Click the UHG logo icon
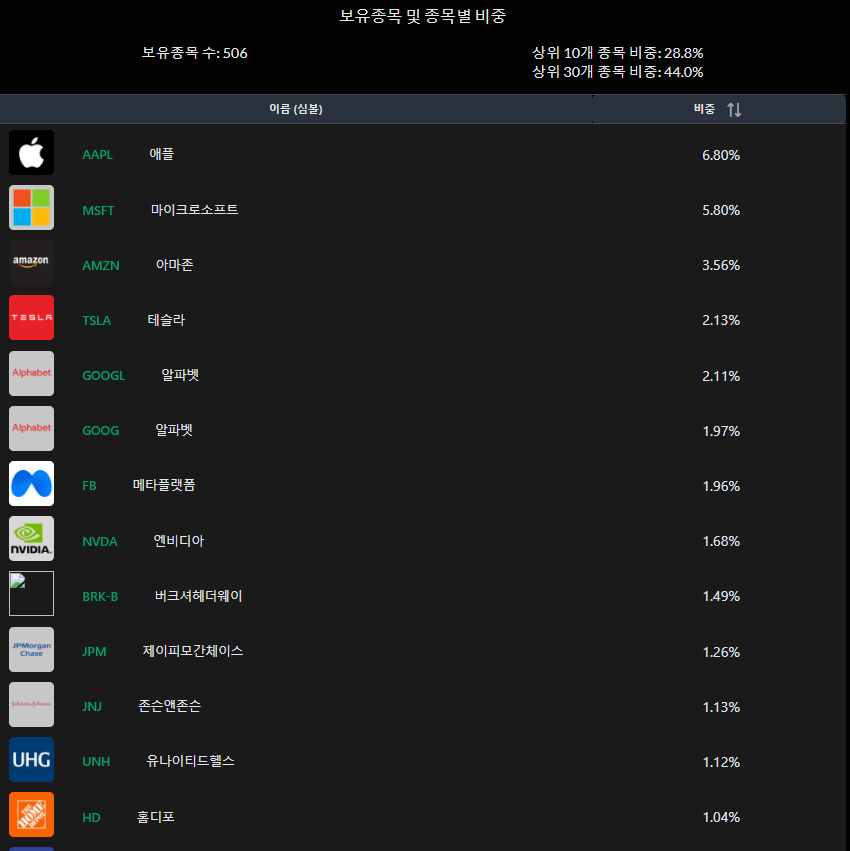 point(31,759)
